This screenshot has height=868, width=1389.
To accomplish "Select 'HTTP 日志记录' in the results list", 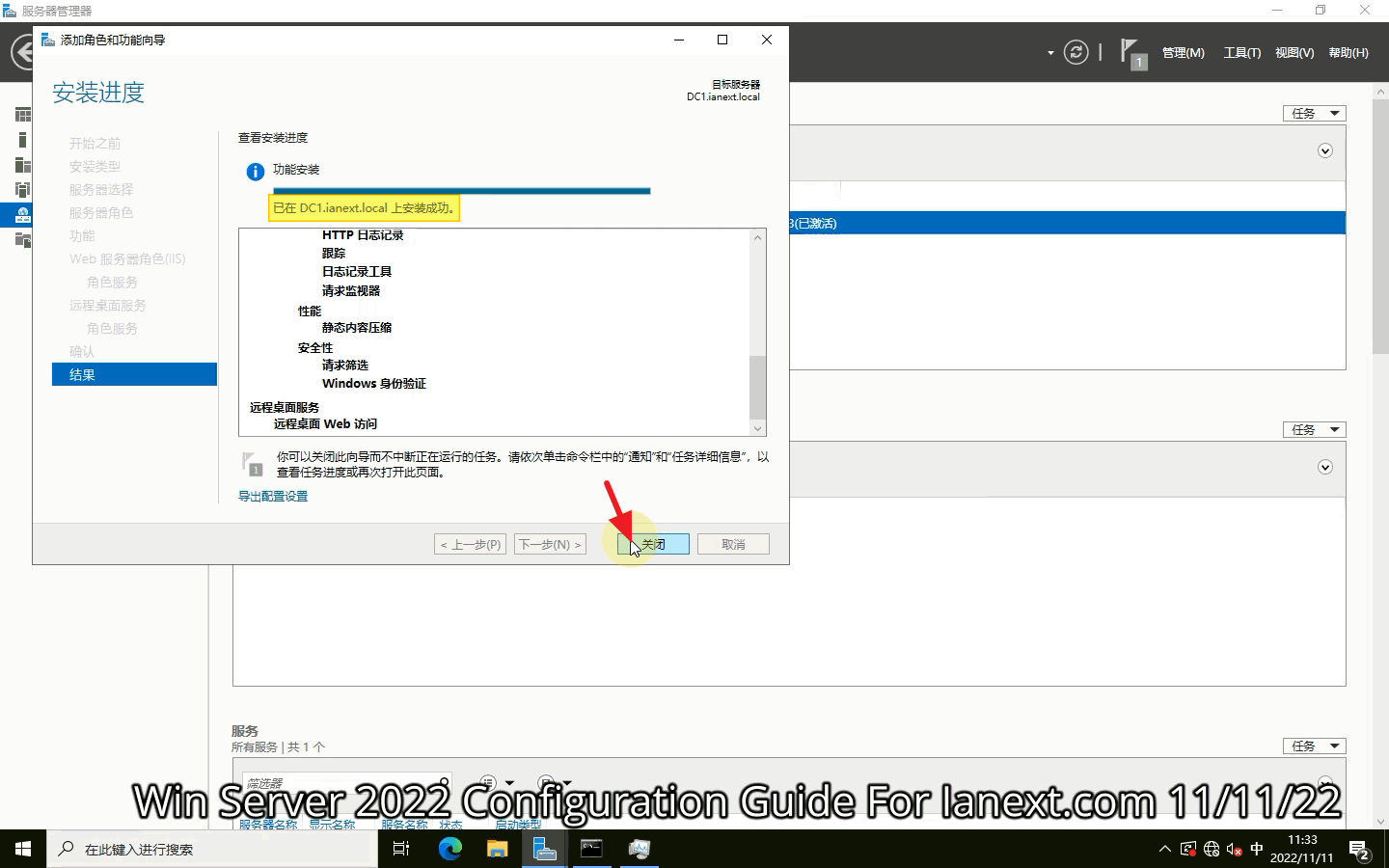I will (x=363, y=235).
